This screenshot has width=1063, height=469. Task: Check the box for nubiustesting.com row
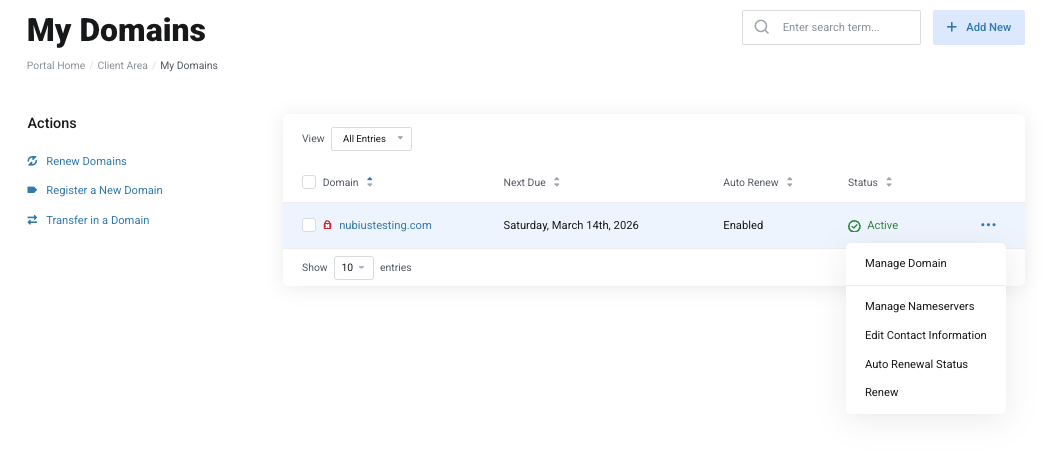click(309, 225)
